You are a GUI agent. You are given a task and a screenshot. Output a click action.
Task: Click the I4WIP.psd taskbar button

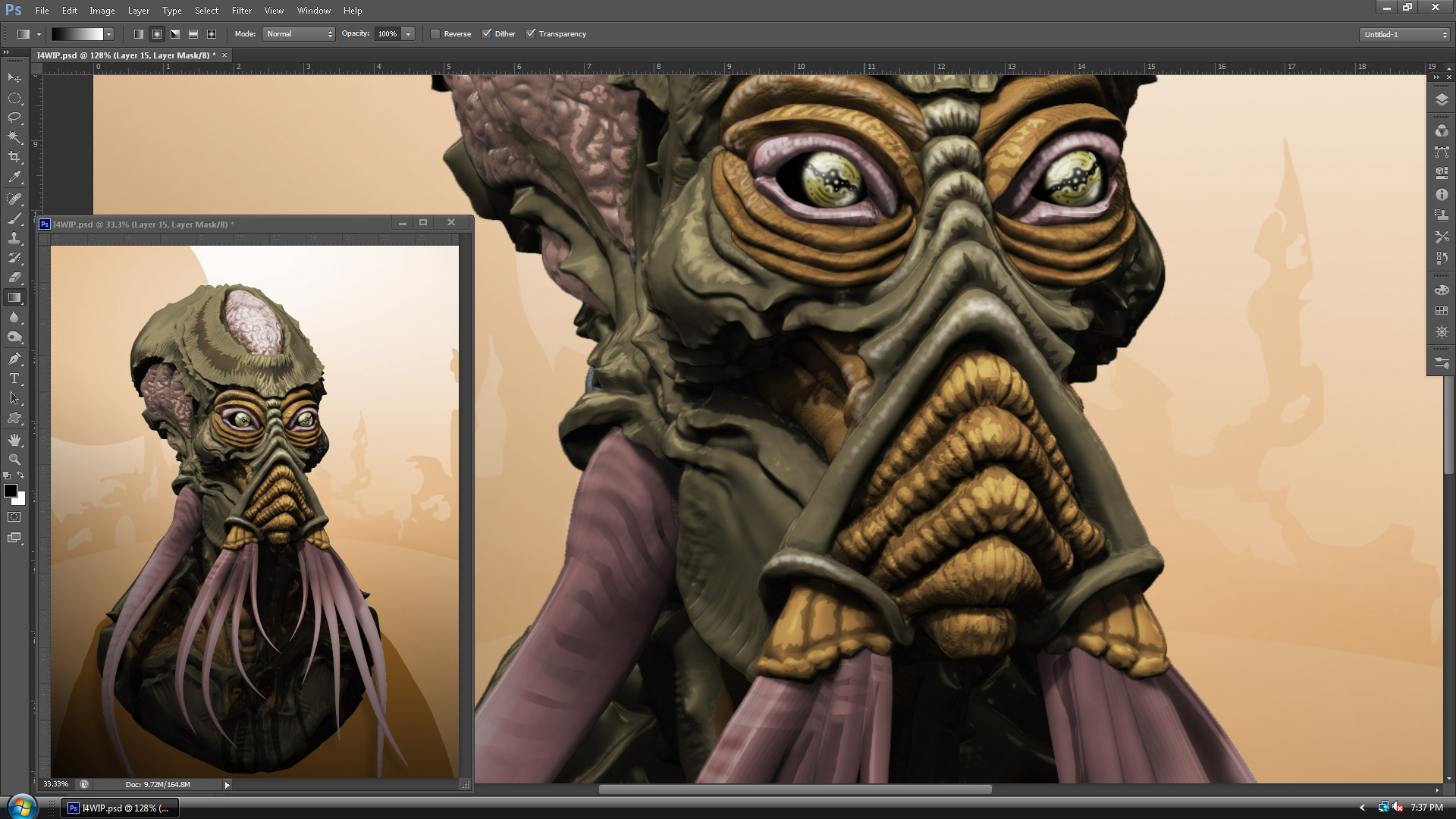(x=120, y=808)
